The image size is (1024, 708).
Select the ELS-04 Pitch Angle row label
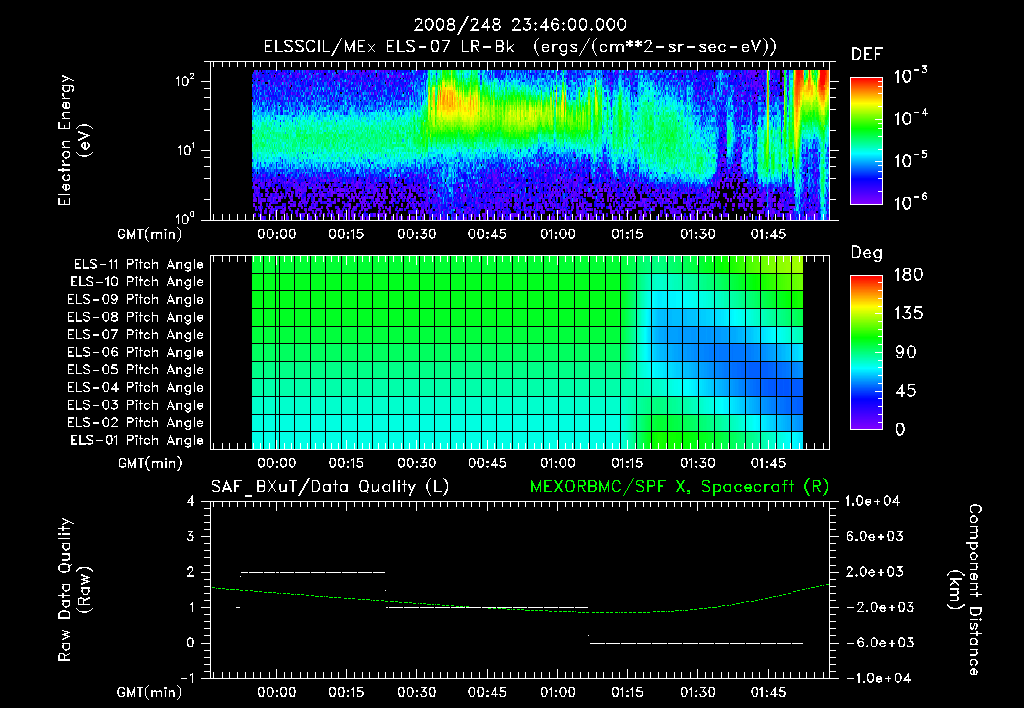click(x=135, y=388)
